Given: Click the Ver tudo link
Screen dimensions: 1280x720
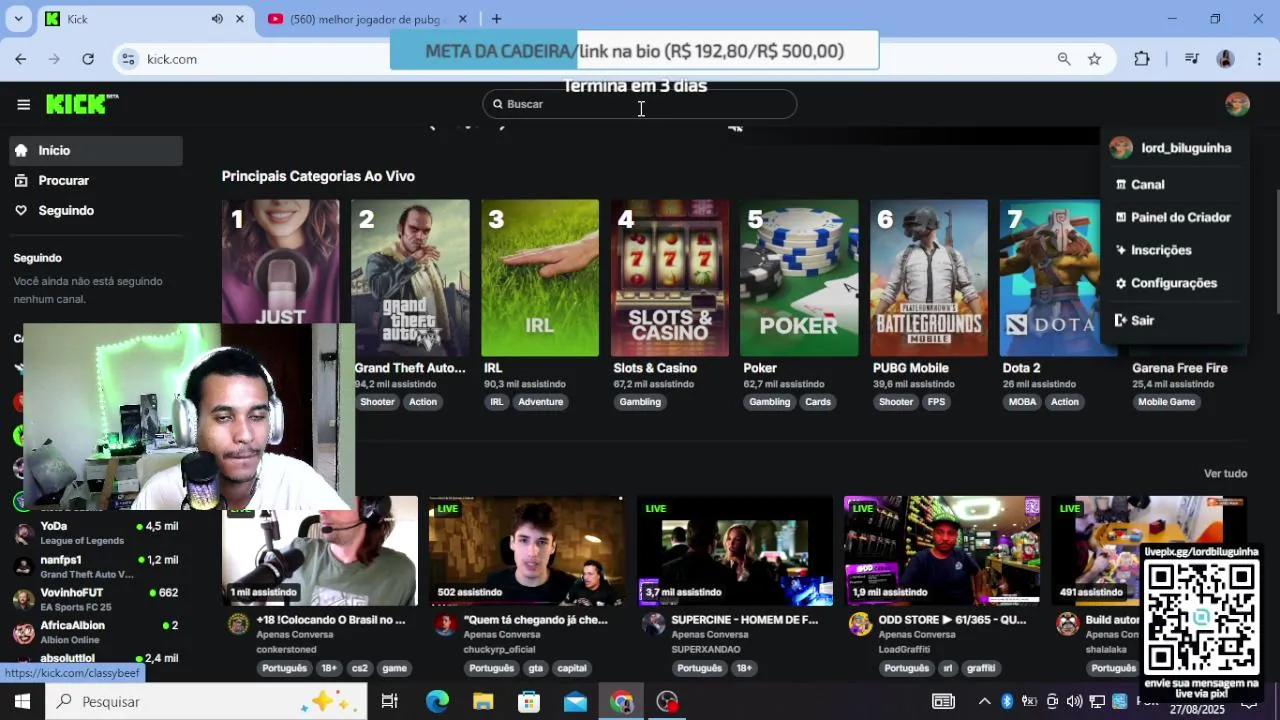Looking at the screenshot, I should [x=1225, y=474].
